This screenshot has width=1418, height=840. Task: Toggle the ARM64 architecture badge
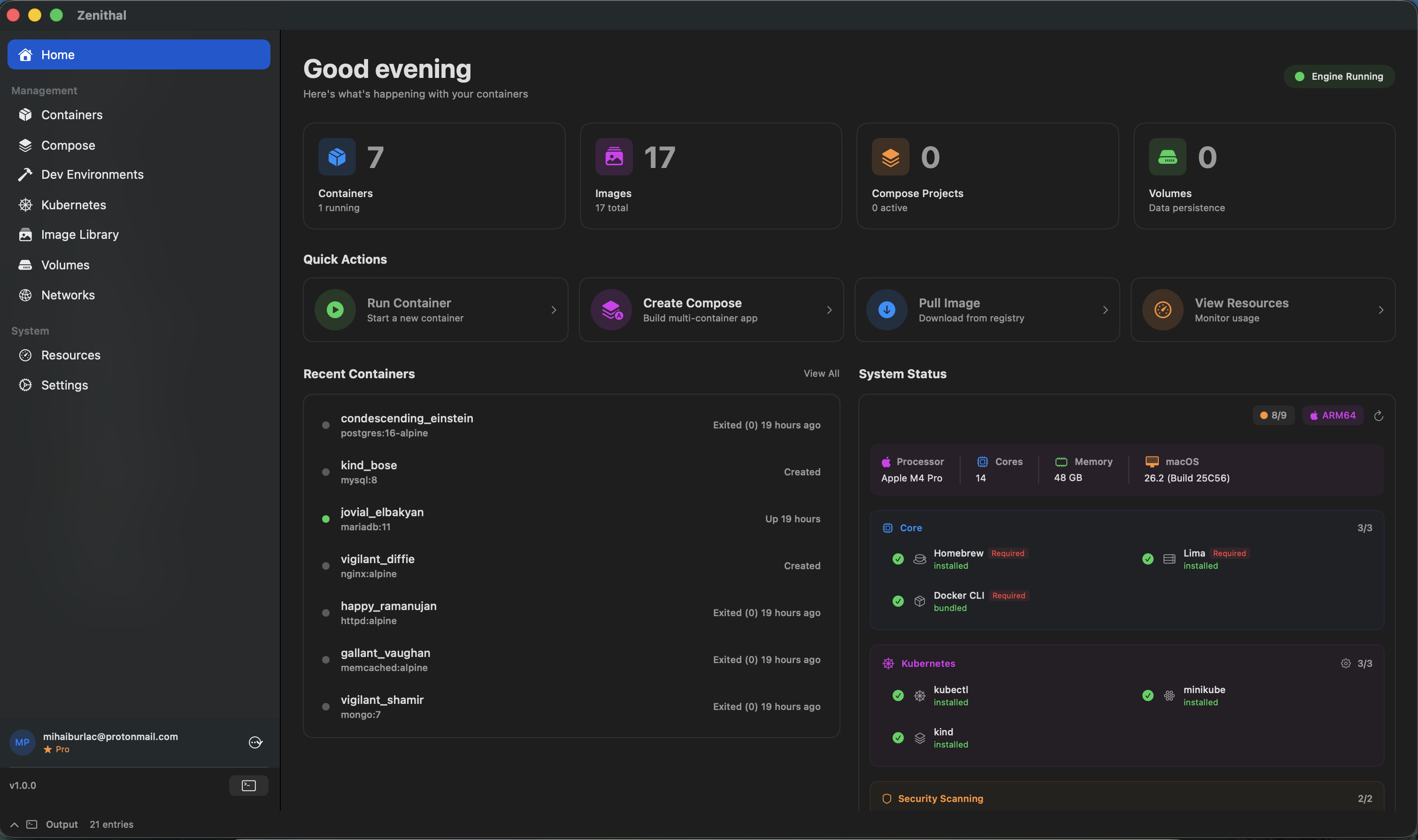[x=1332, y=415]
